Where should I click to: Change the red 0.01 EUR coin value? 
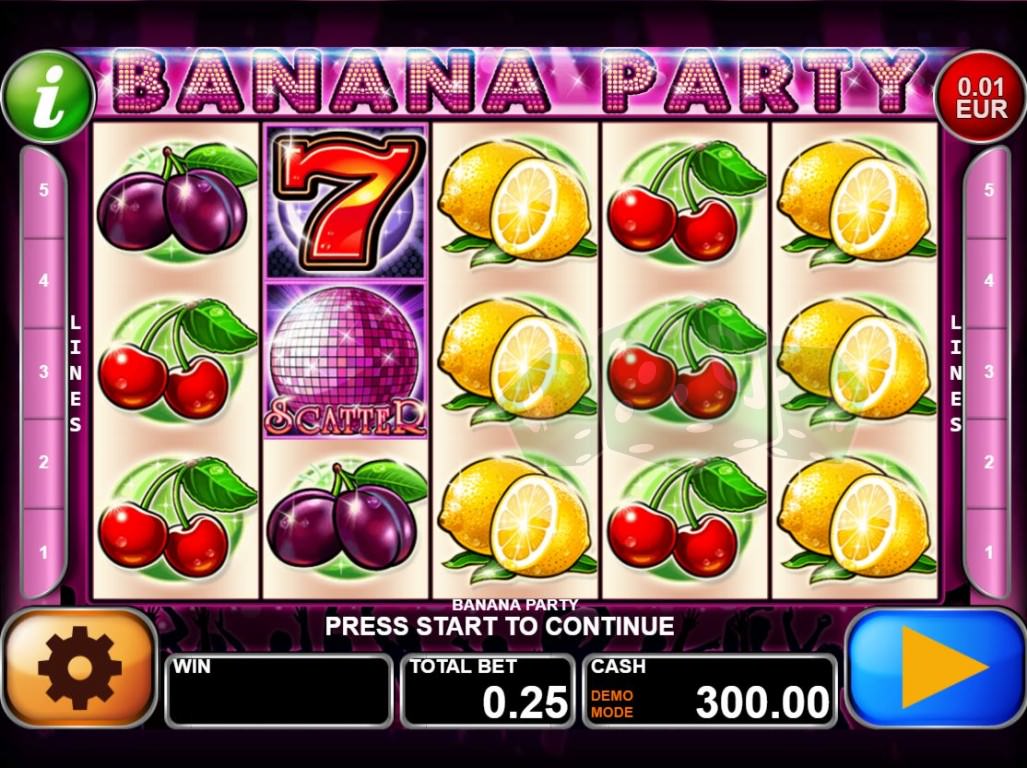980,97
